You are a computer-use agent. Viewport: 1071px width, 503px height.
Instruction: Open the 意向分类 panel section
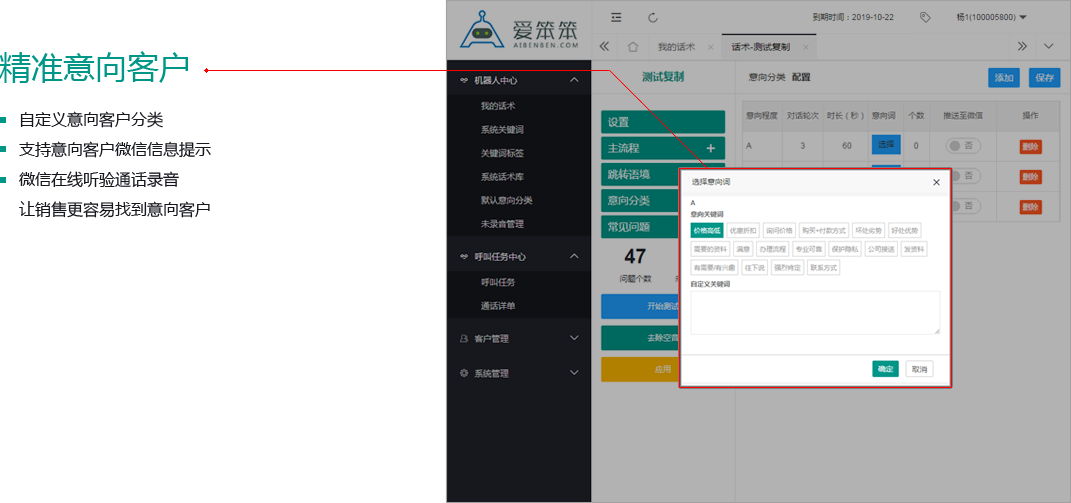point(639,201)
